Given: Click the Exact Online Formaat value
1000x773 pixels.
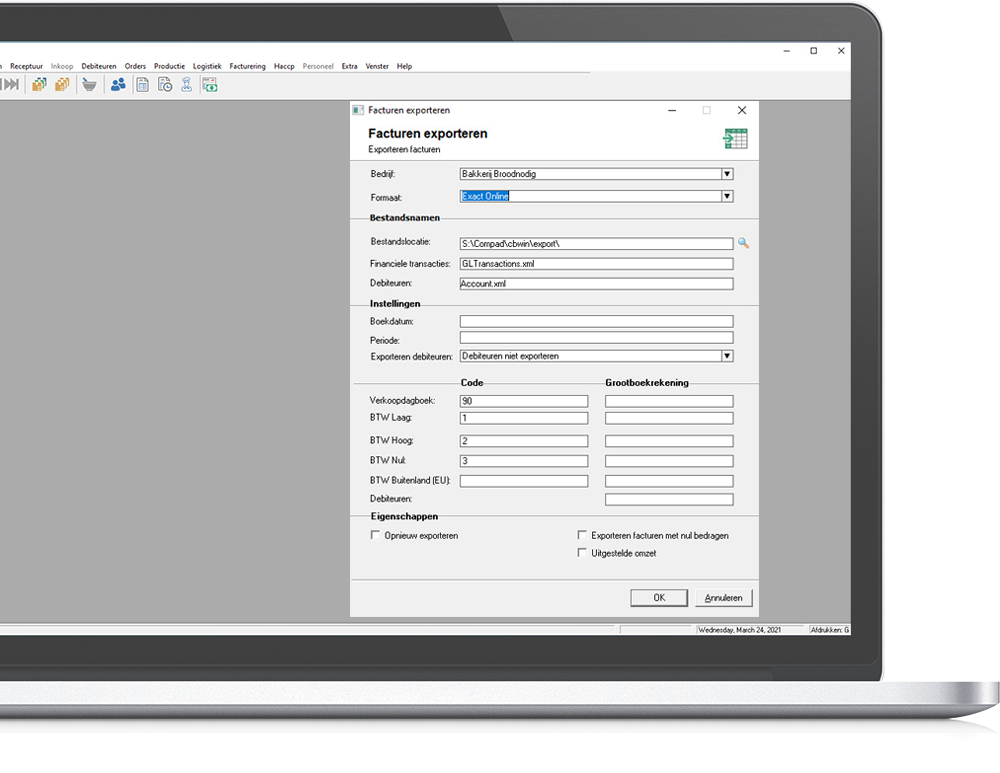Looking at the screenshot, I should pos(485,196).
